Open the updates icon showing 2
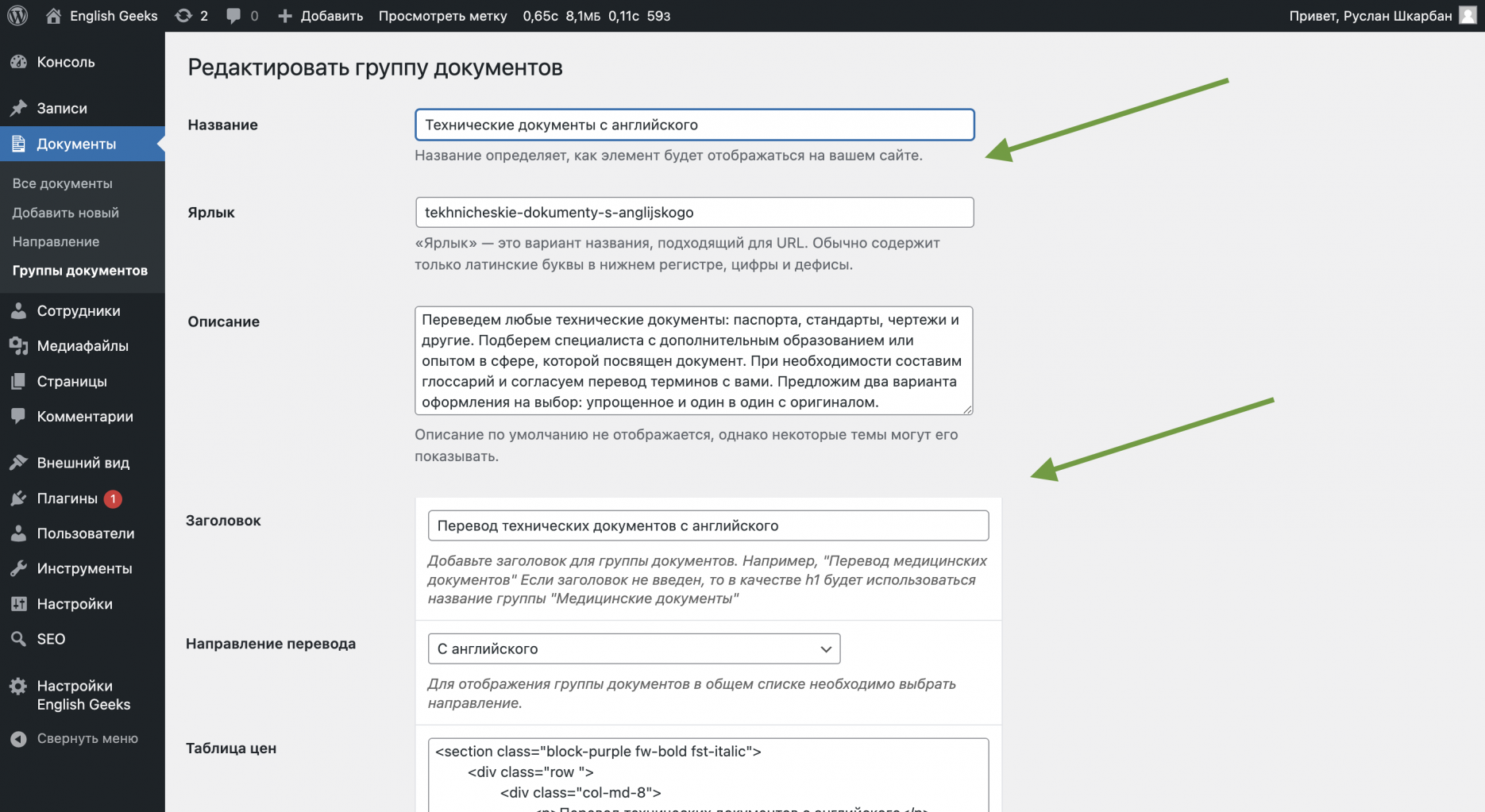Viewport: 1485px width, 812px height. 183,16
